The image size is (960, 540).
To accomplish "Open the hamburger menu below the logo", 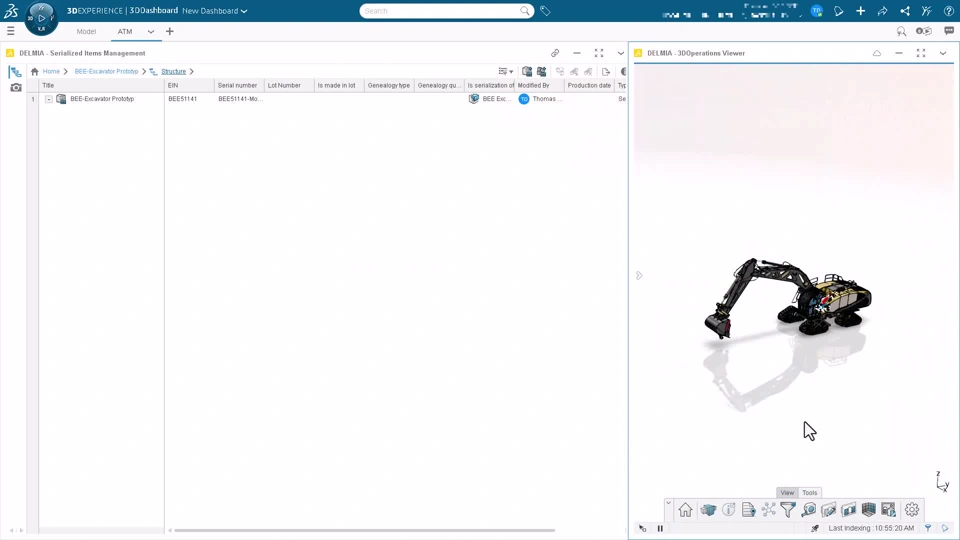I will click(10, 31).
